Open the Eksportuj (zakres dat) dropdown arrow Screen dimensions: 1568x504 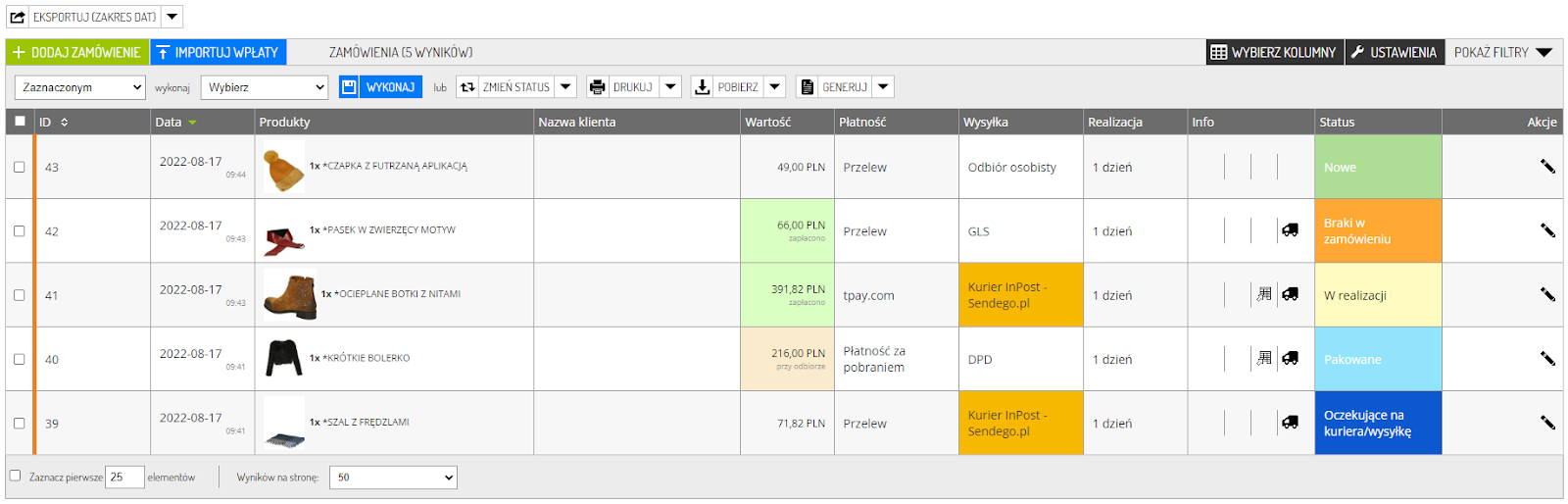coord(171,17)
